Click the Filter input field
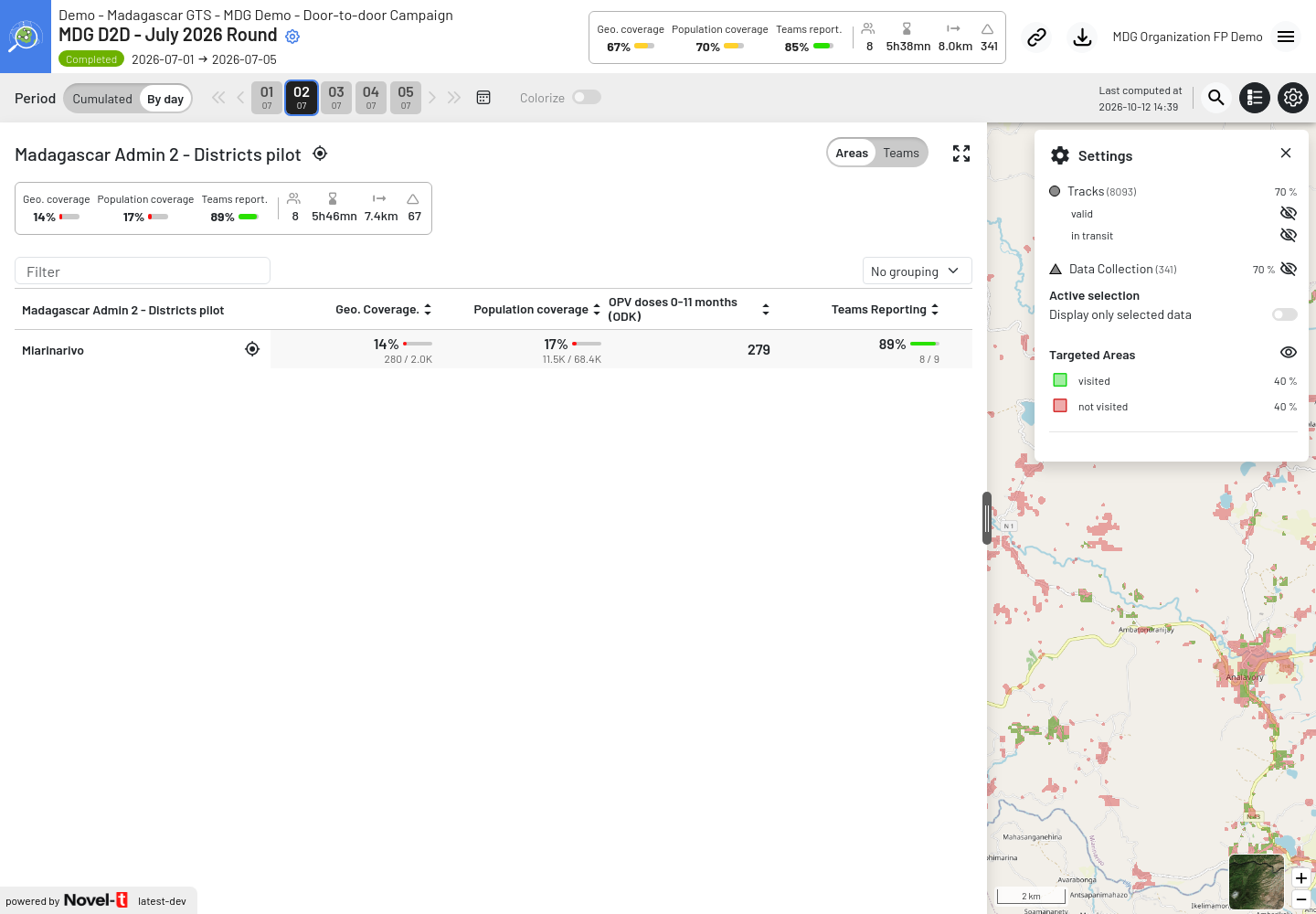 (x=143, y=271)
